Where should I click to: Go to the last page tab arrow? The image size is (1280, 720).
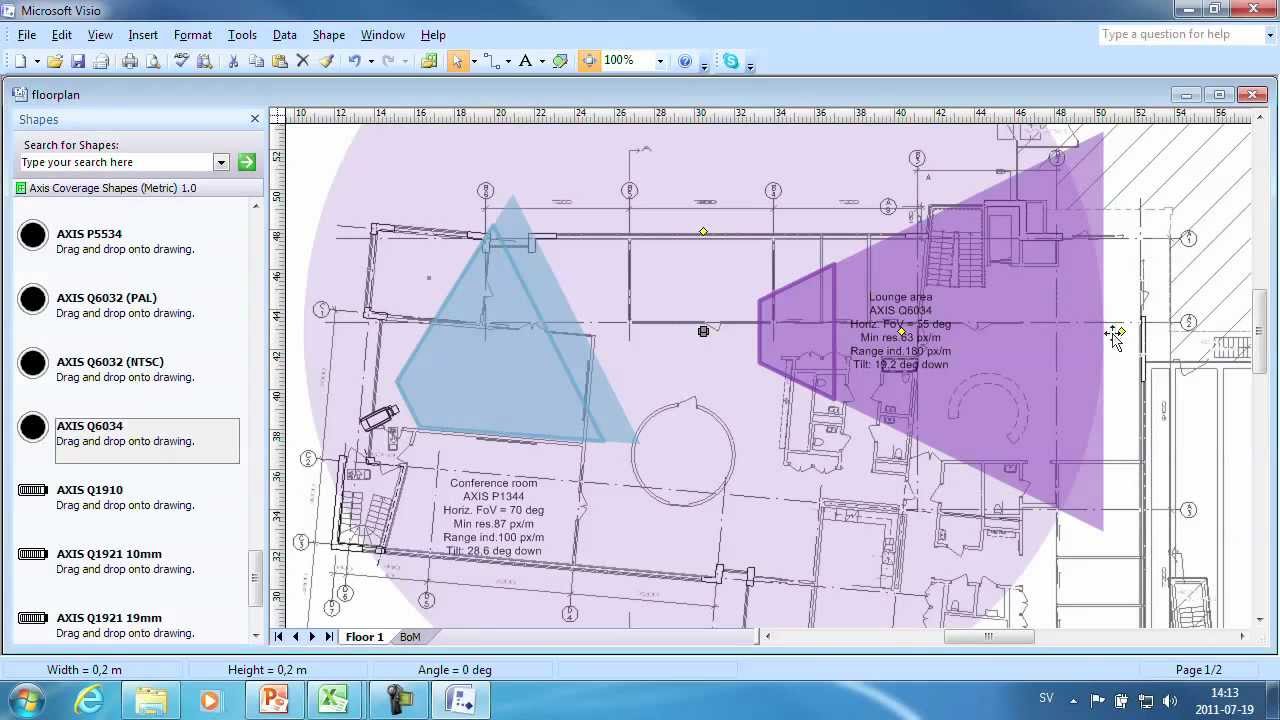coord(329,637)
